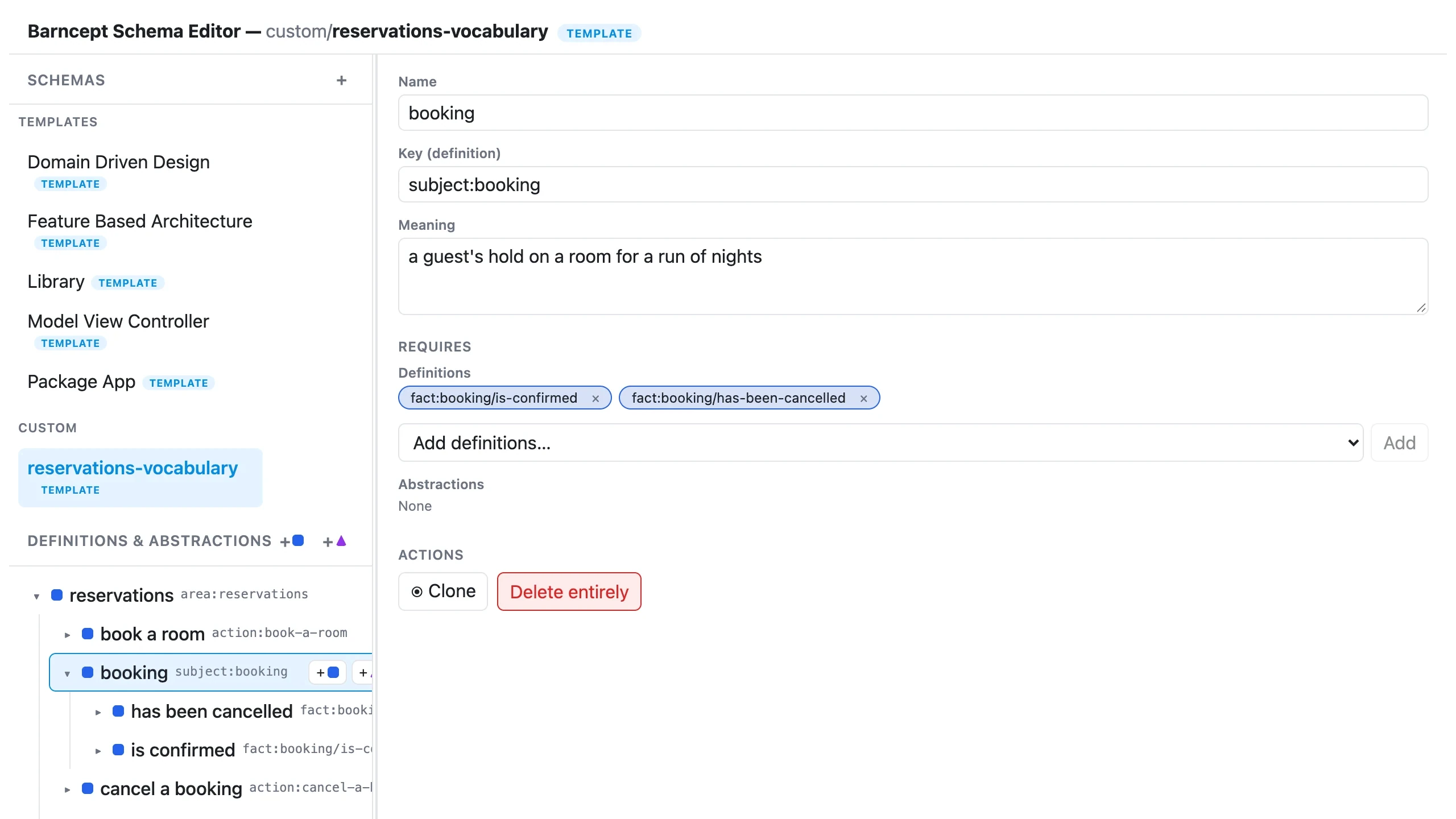Grab the Meaning textarea resize handle
The height and width of the screenshot is (819, 1456).
[1421, 307]
